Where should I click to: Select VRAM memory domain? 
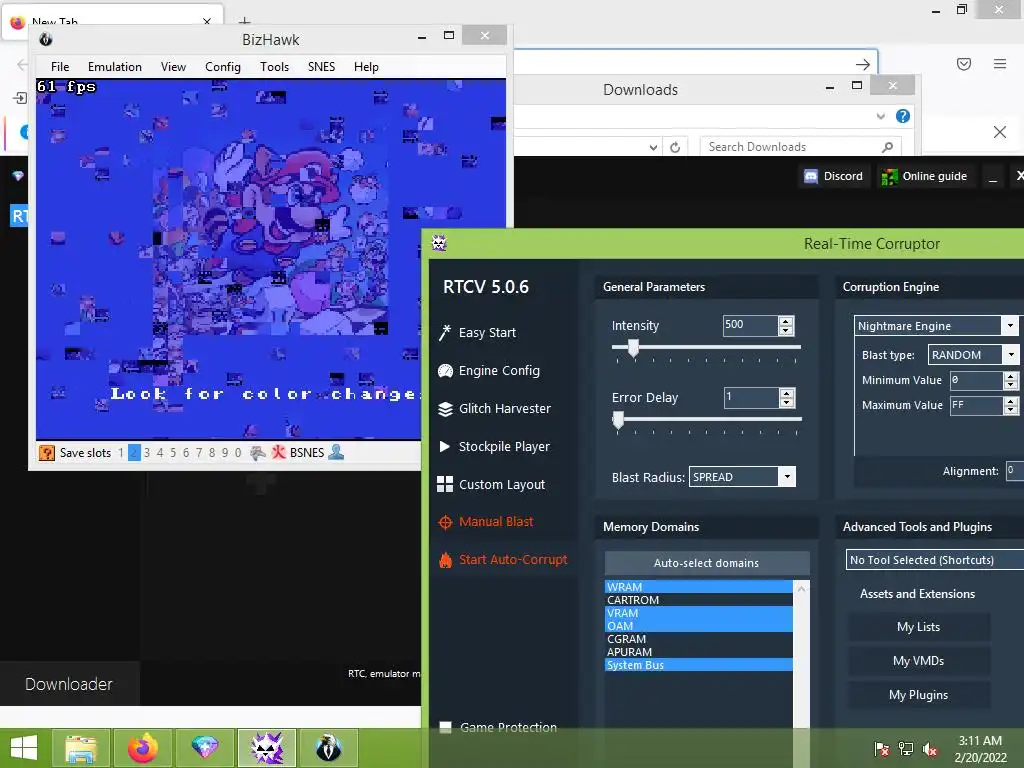[699, 613]
